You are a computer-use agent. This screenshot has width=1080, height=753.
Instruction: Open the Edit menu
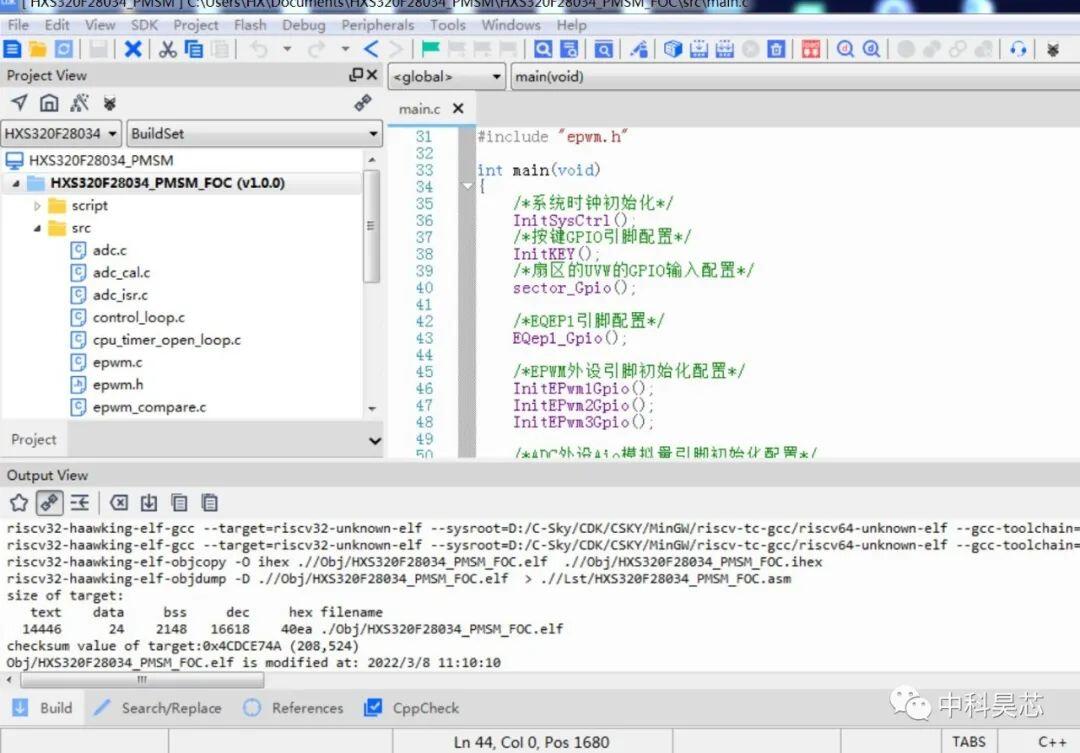click(56, 25)
